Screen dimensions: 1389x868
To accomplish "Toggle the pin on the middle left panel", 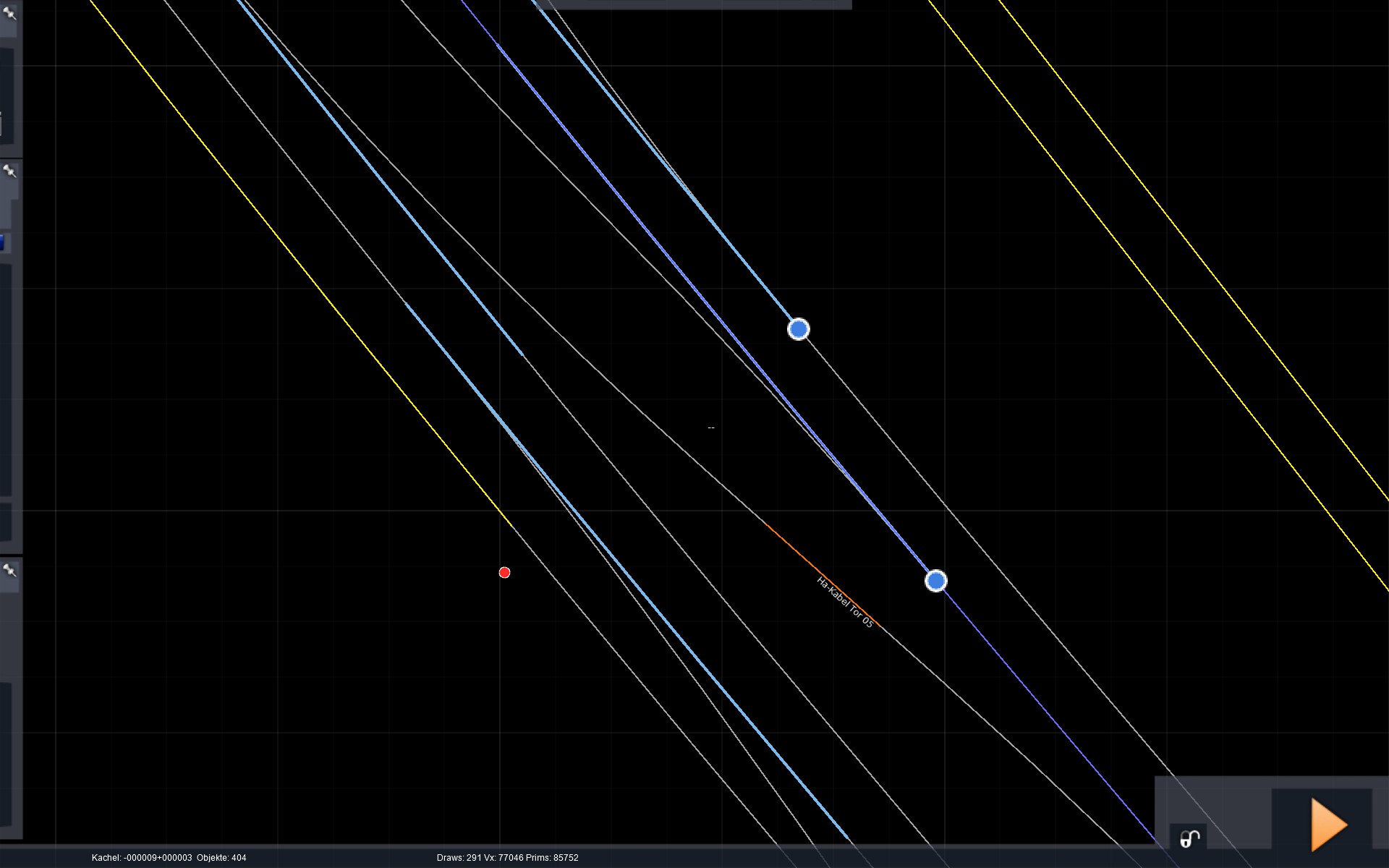I will tap(9, 171).
